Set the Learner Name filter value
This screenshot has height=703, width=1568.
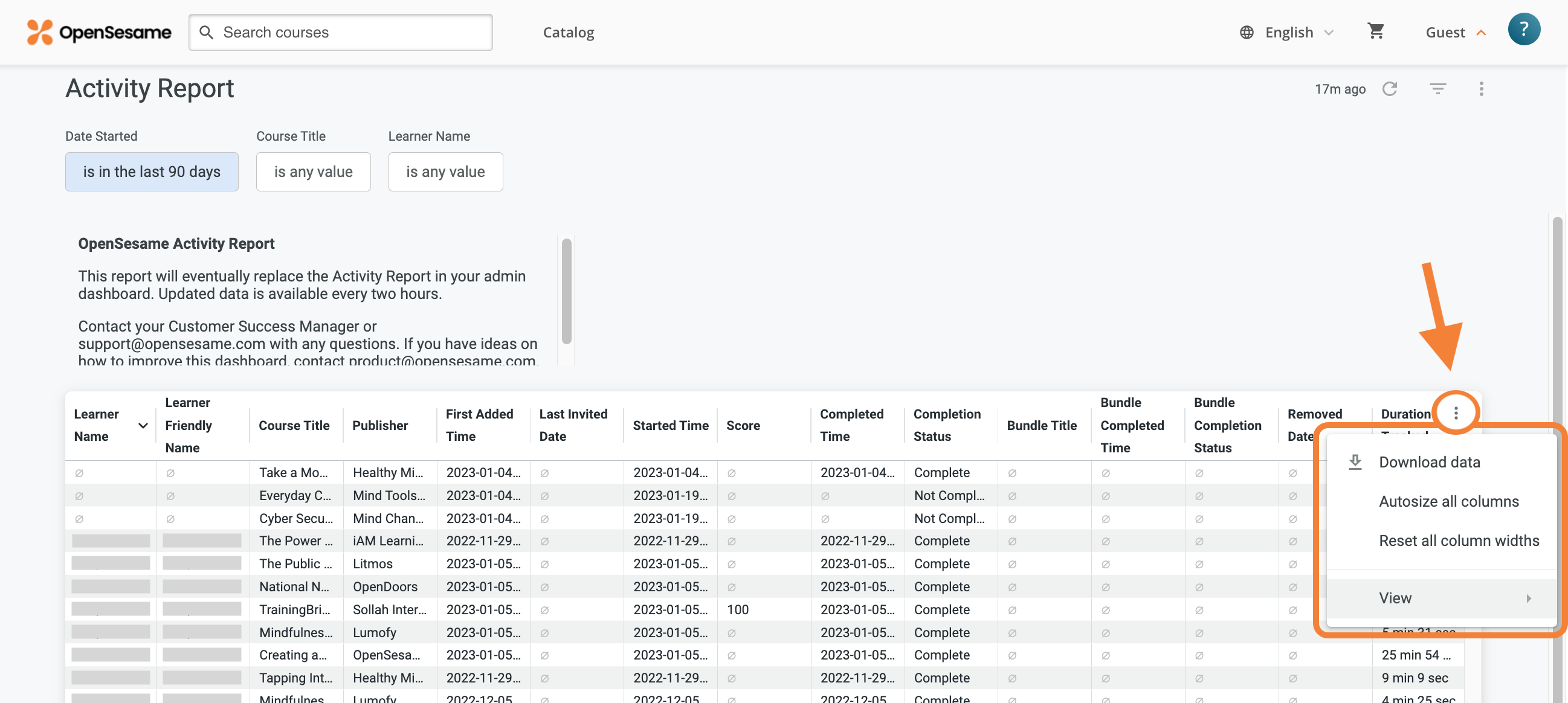[x=445, y=172]
